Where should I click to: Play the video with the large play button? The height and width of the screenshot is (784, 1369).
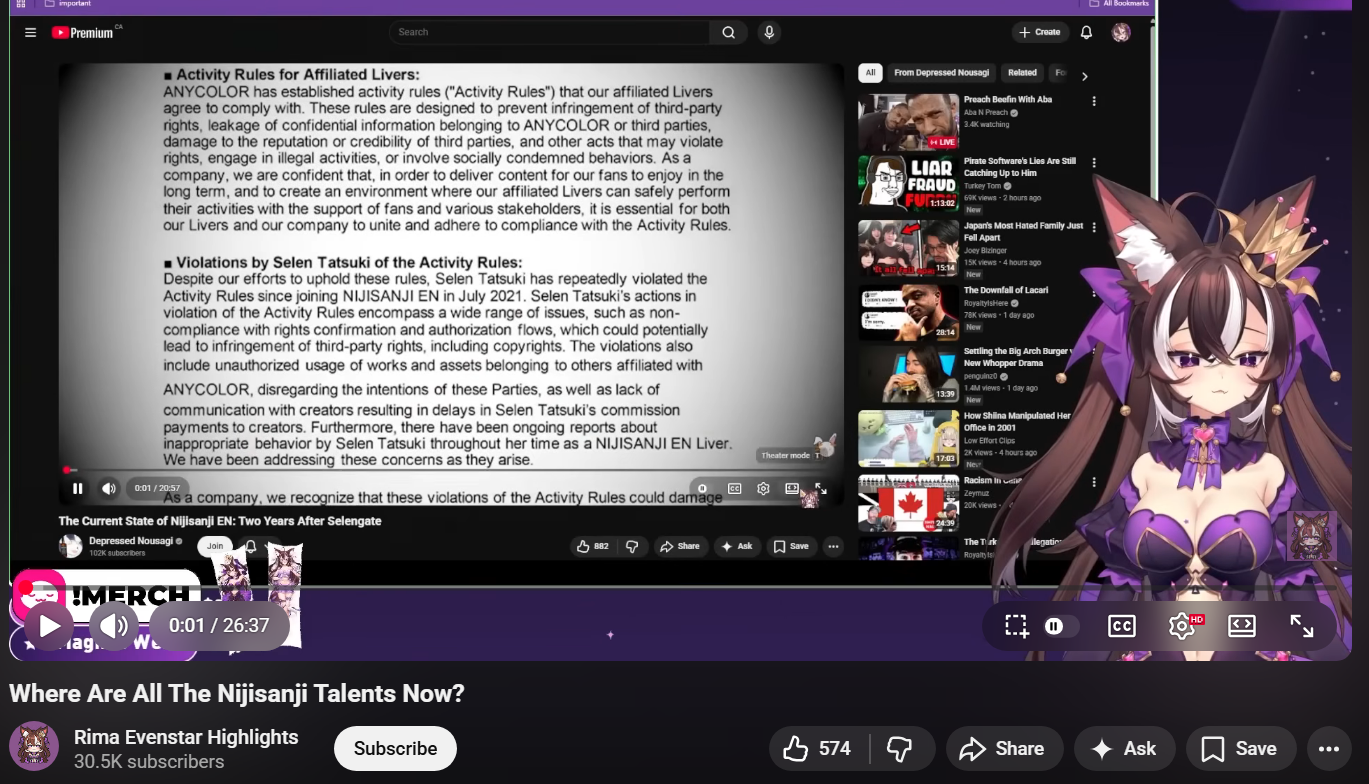click(x=48, y=626)
